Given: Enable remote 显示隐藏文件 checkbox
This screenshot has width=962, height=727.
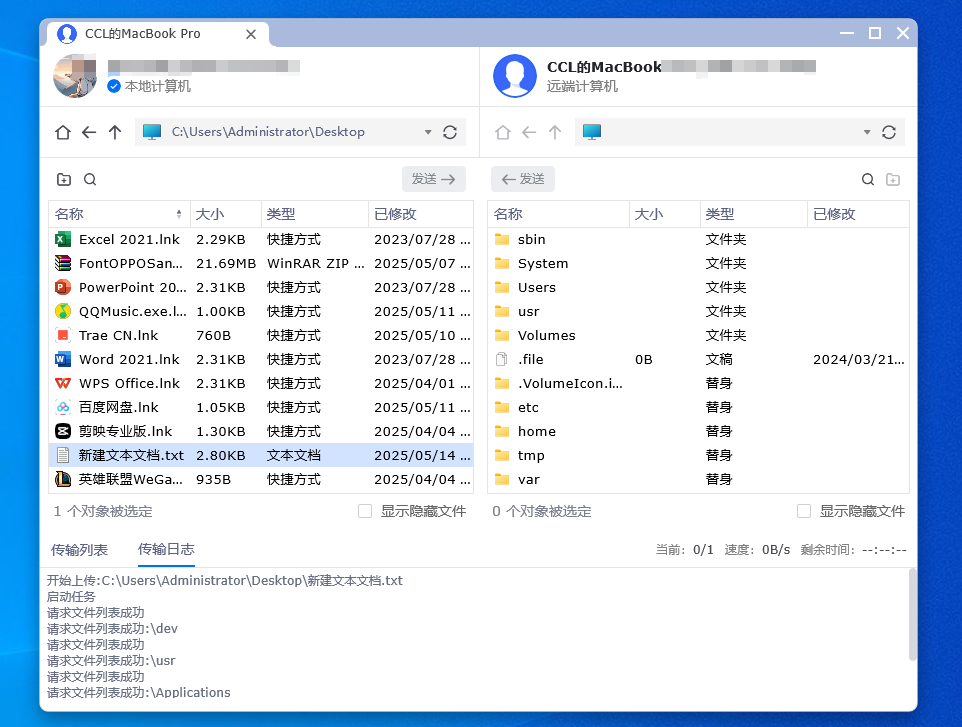Looking at the screenshot, I should [804, 511].
